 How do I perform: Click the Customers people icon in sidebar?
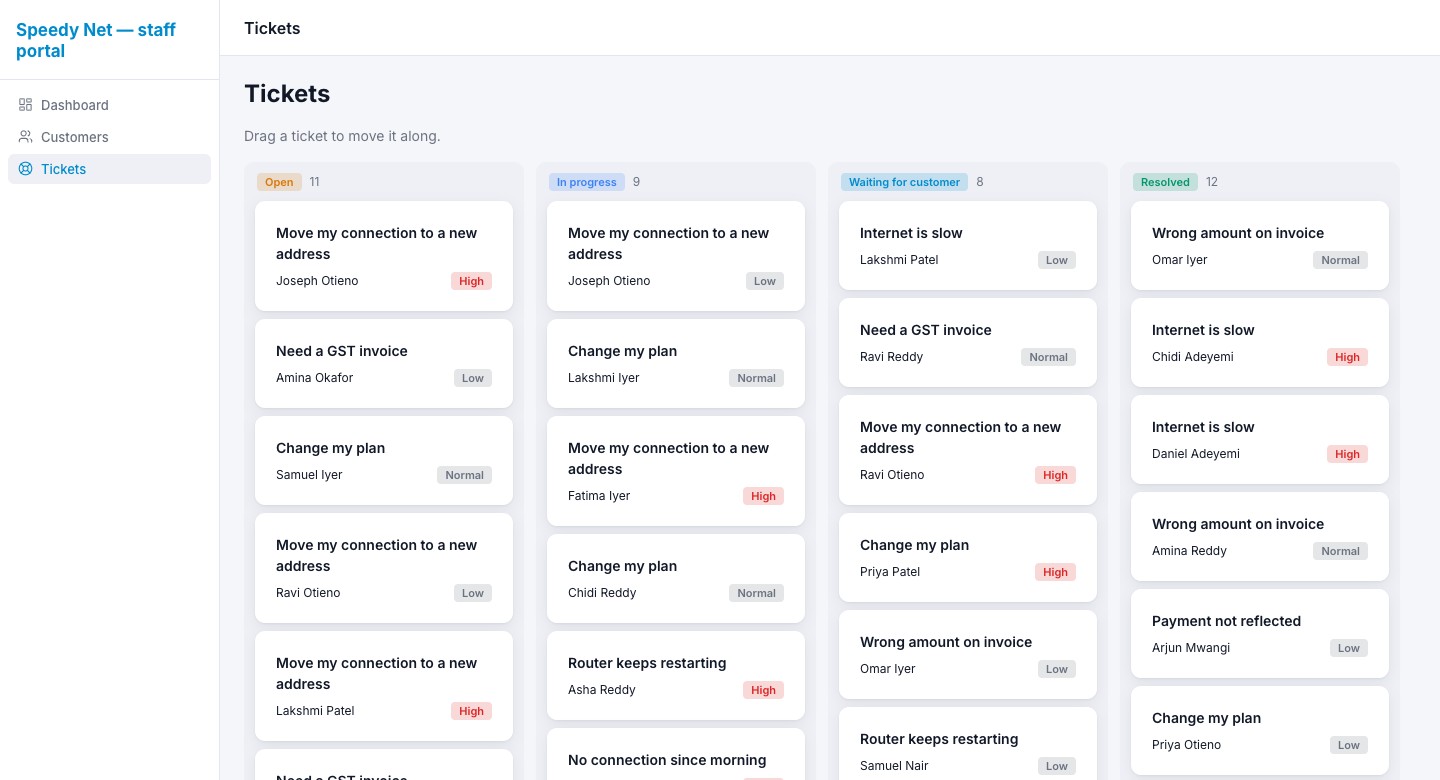[x=26, y=137]
